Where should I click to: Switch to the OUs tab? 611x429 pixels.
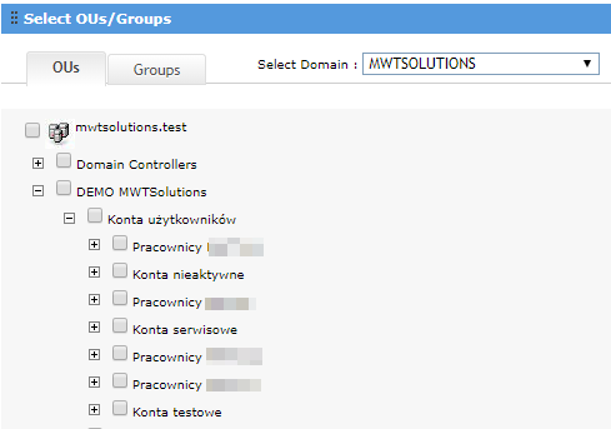point(65,69)
